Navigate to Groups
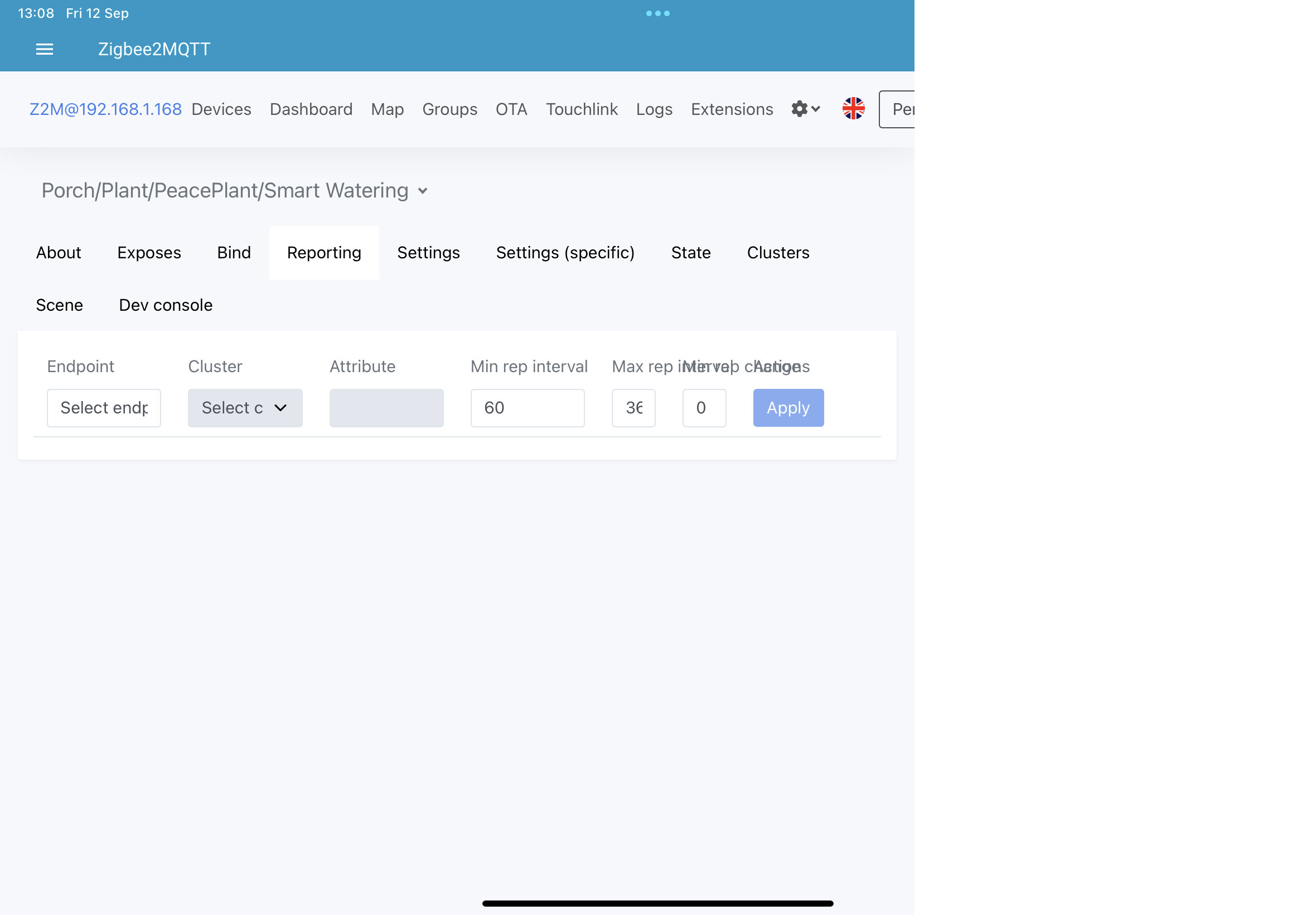1316x915 pixels. pyautogui.click(x=449, y=109)
